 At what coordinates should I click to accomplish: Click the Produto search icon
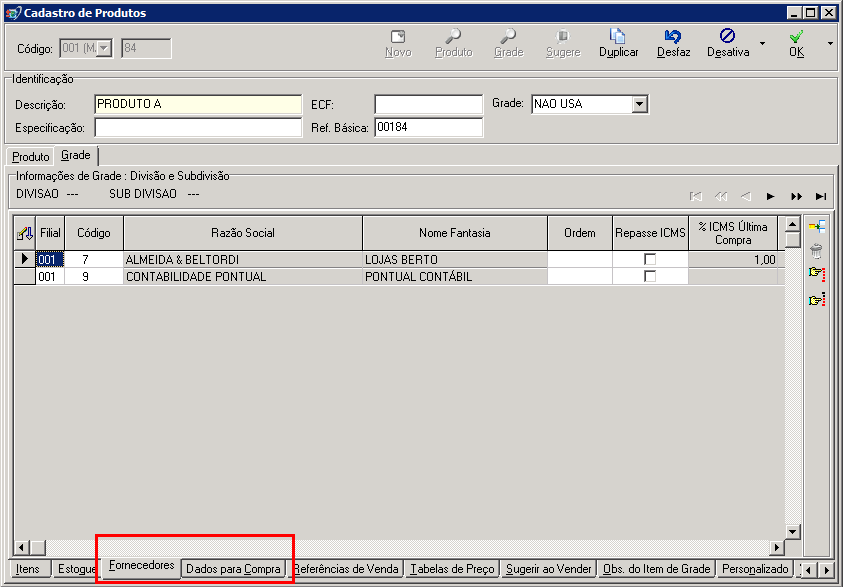[453, 37]
